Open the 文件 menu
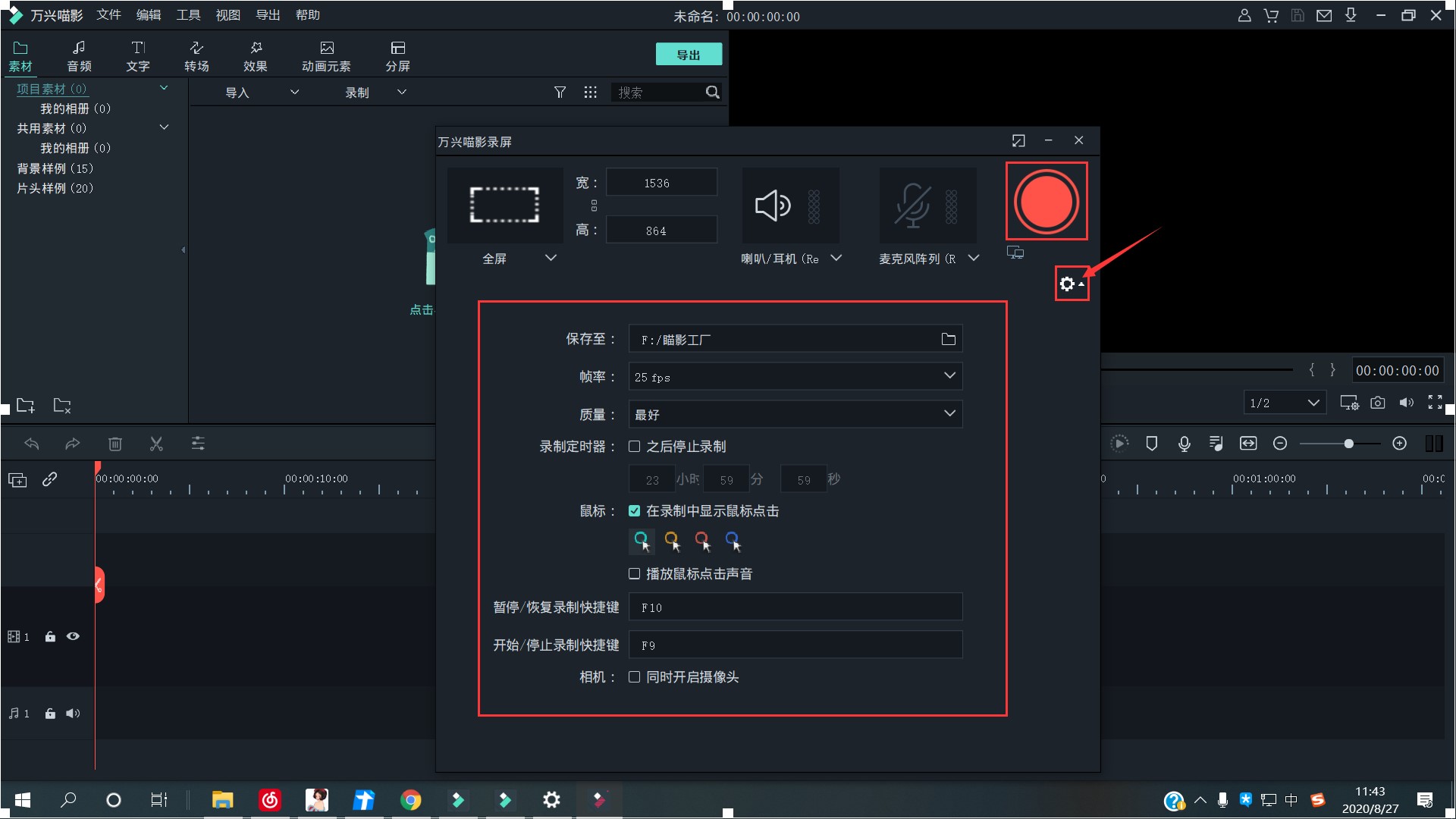This screenshot has height=819, width=1456. coord(108,14)
